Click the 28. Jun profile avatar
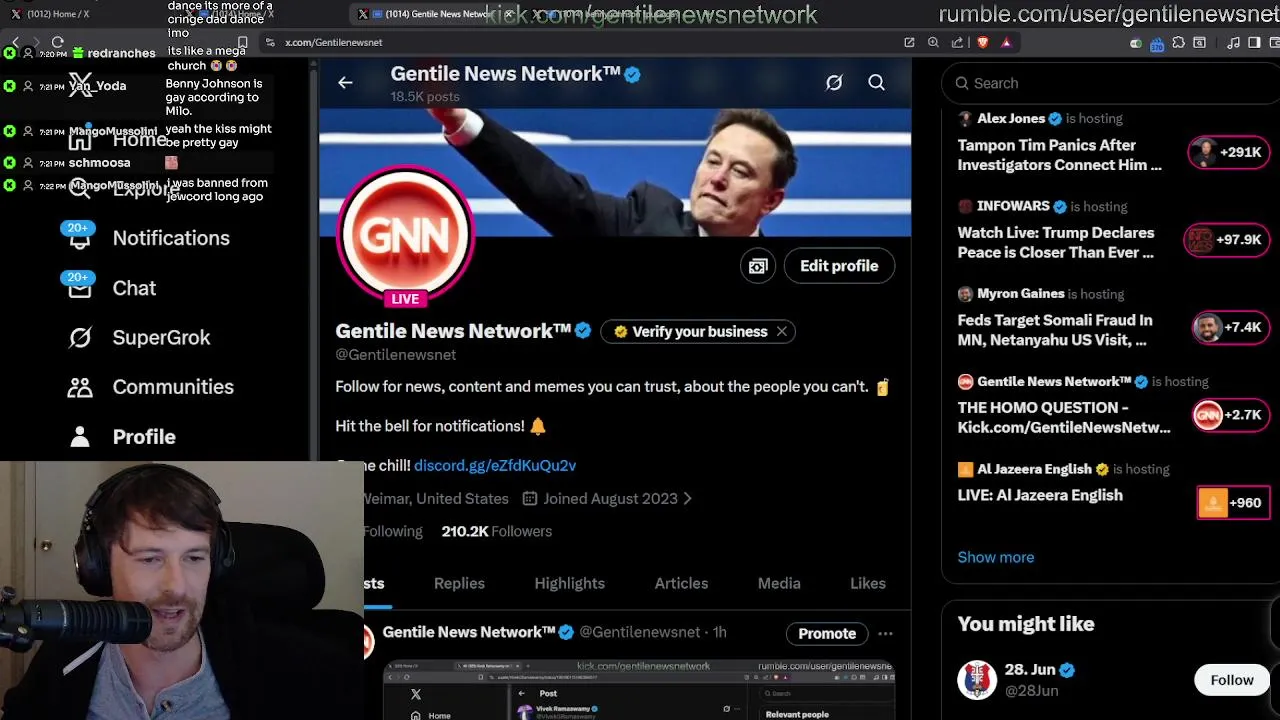The height and width of the screenshot is (720, 1280). pos(977,680)
